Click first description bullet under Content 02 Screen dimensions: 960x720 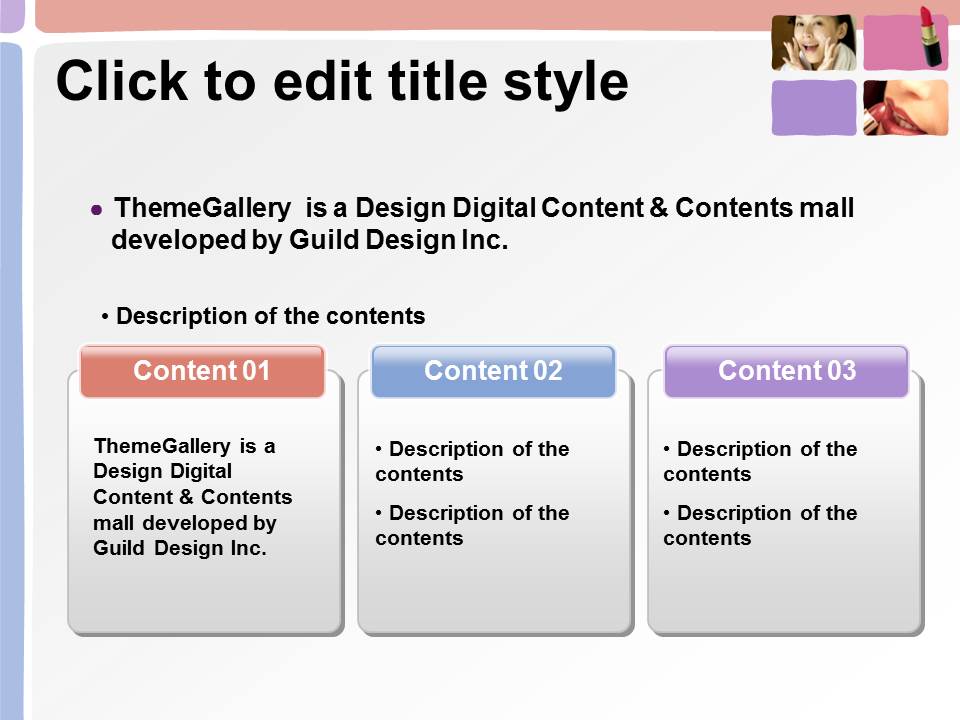(472, 461)
